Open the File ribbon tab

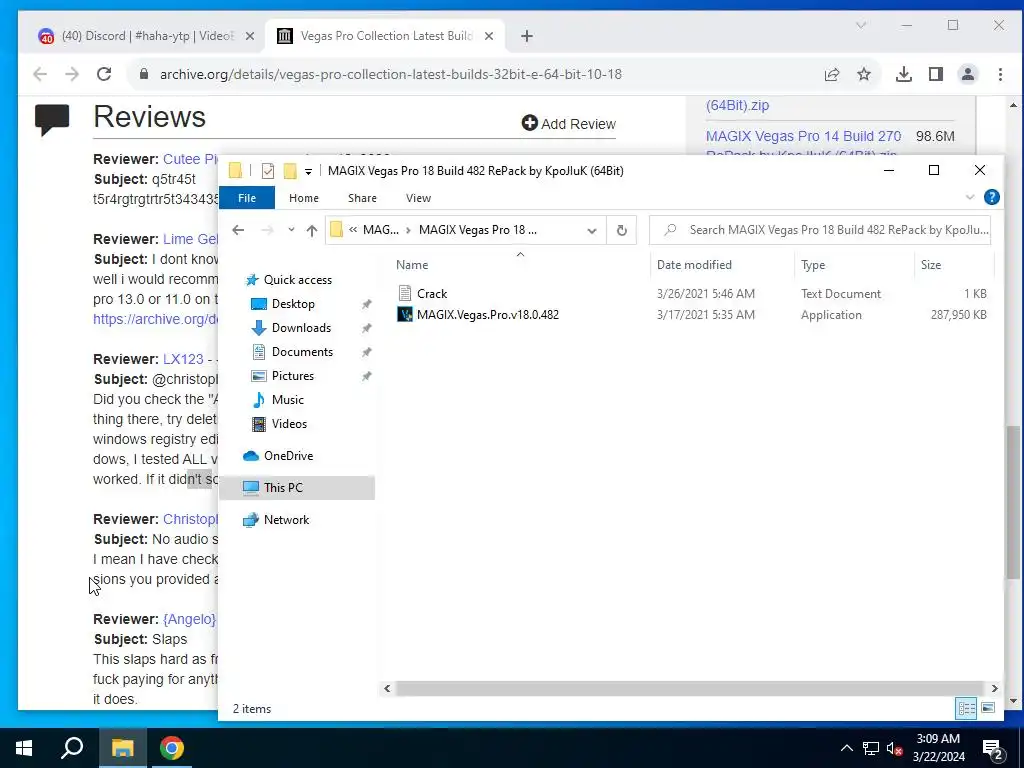(247, 198)
